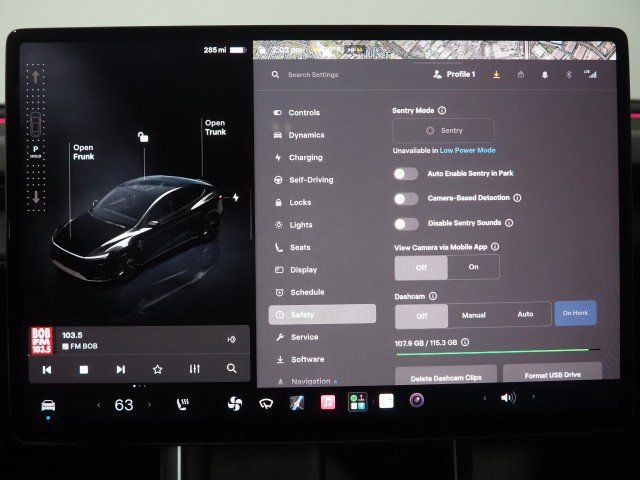
Task: Favorite the 103.5 station with star
Action: tap(158, 369)
